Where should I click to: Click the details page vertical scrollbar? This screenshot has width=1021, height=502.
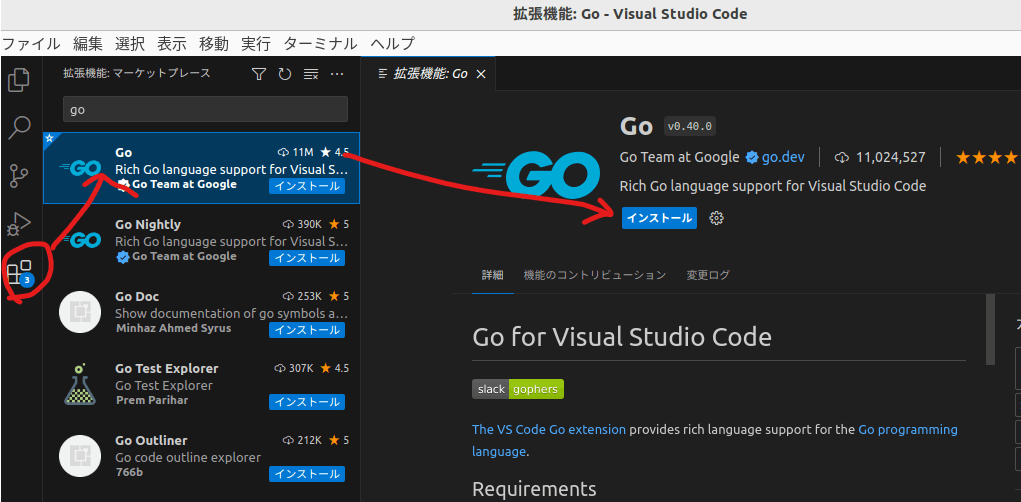pos(990,329)
